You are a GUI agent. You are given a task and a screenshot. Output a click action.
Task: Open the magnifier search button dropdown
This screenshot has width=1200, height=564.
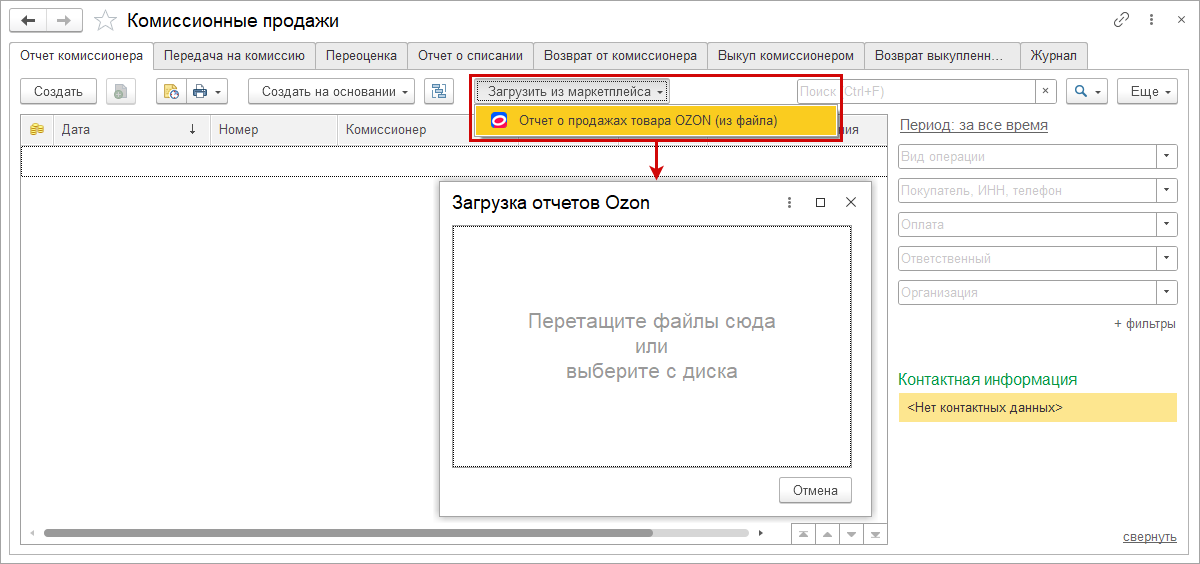(1086, 91)
